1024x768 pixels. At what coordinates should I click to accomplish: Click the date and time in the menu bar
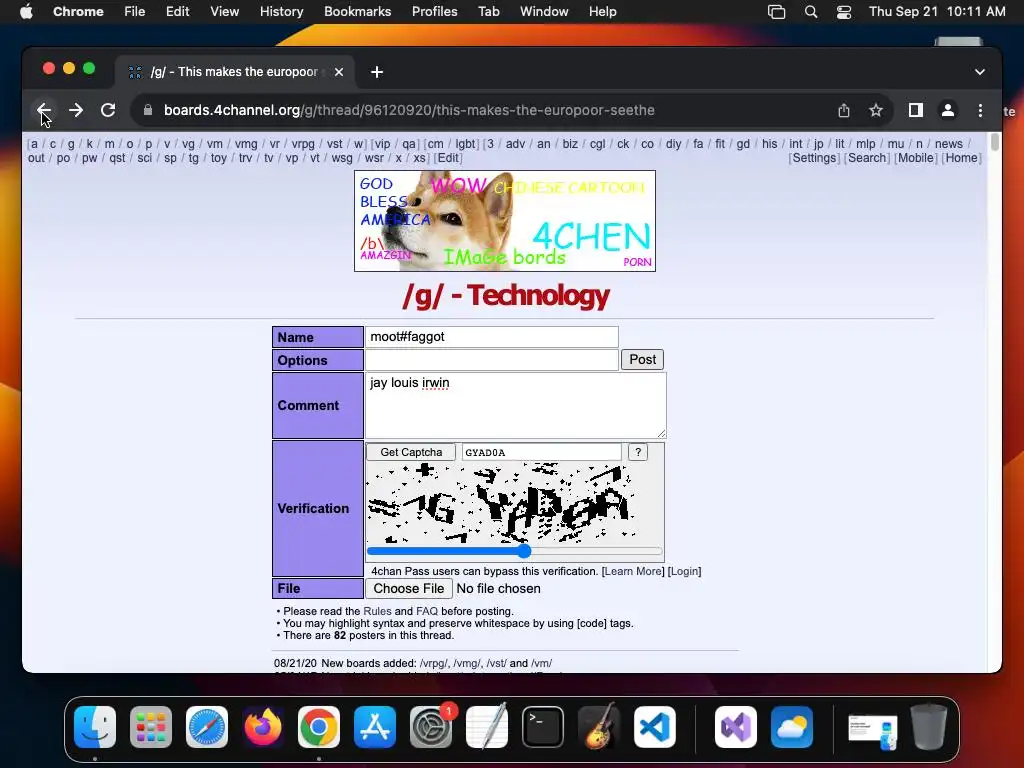(x=937, y=12)
